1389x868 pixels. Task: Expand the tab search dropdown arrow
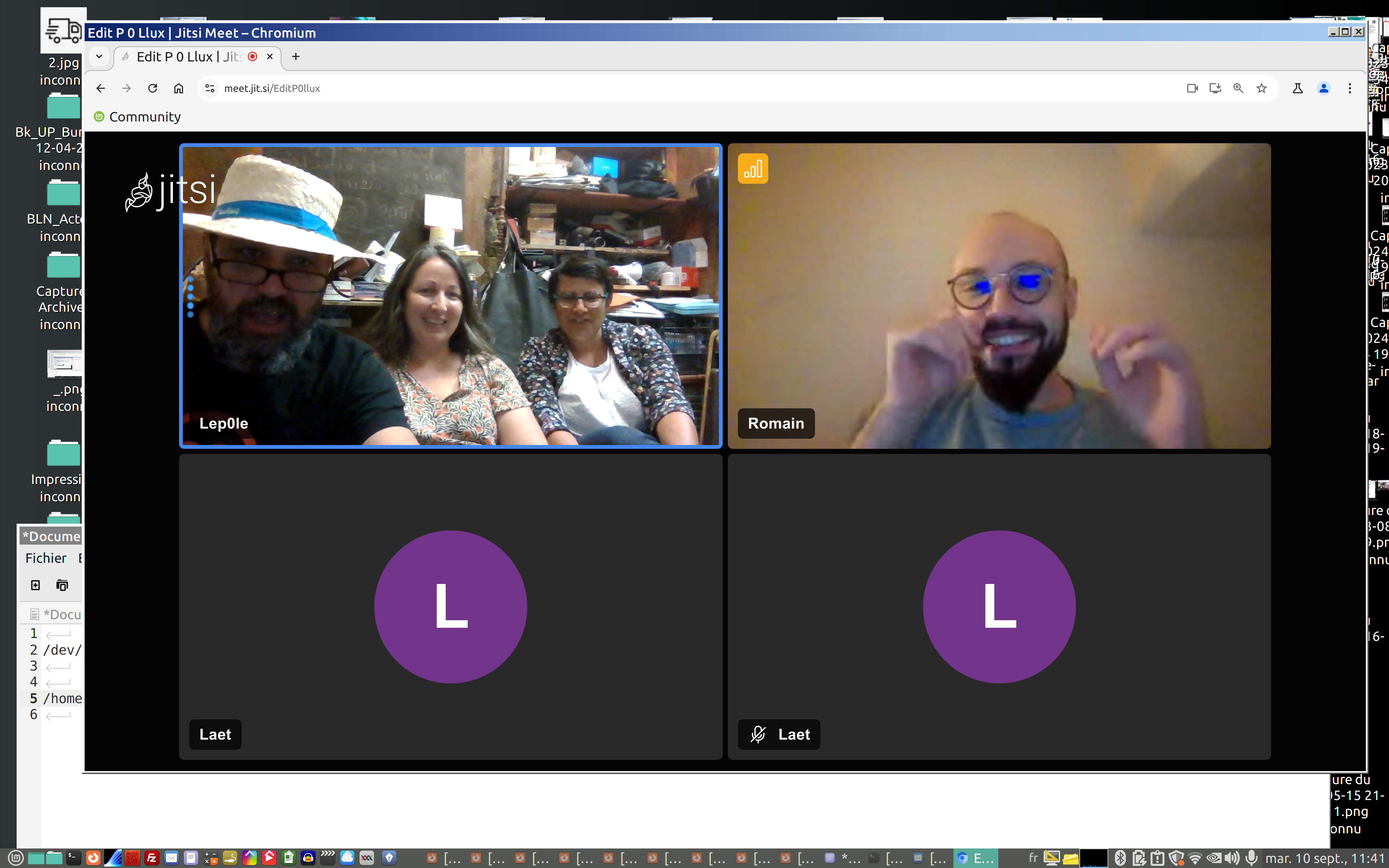(x=99, y=56)
